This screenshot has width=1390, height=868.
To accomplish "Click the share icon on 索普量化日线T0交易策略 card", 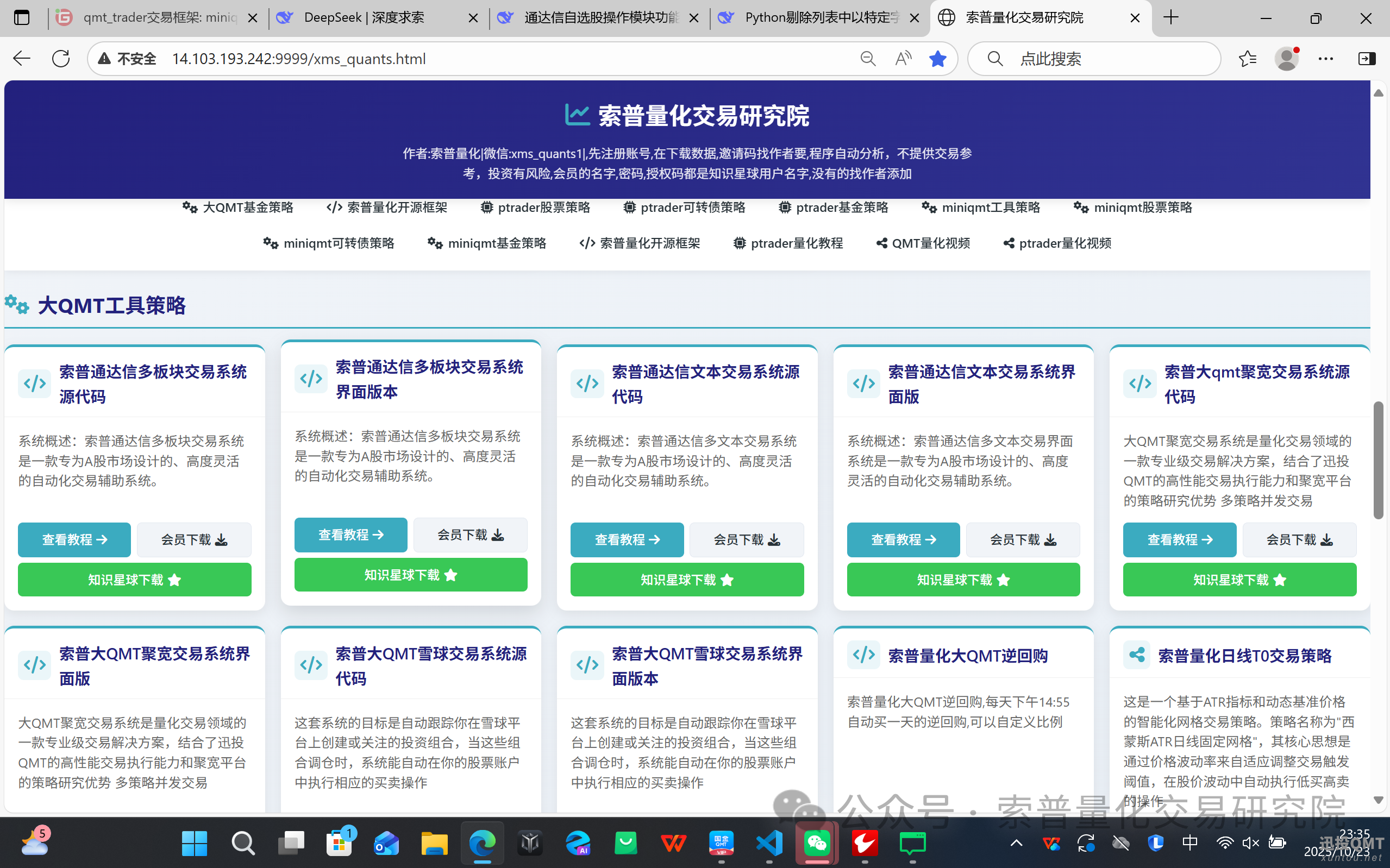I will 1137,655.
